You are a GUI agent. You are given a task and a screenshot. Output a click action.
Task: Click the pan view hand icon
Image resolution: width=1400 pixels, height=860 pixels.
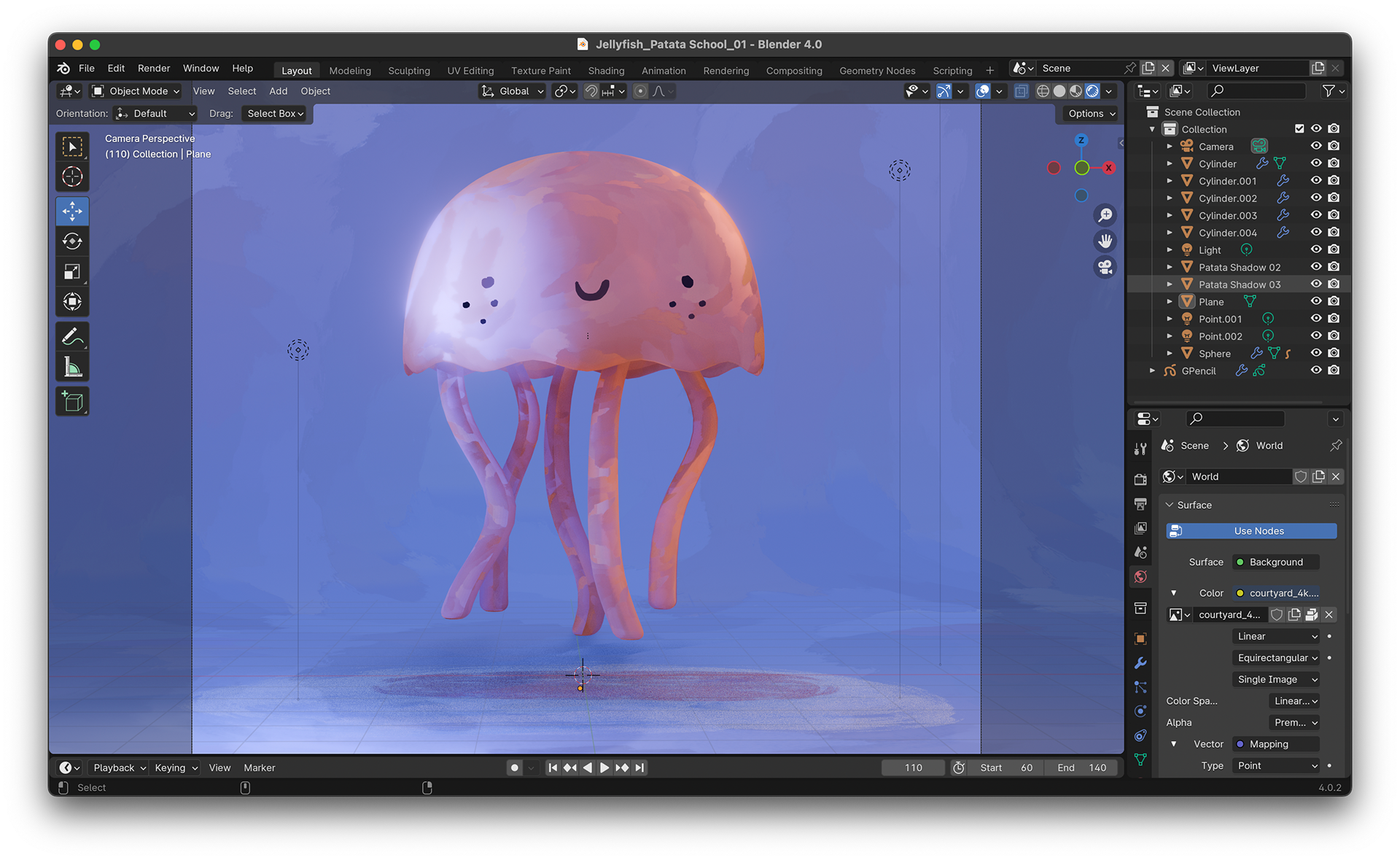coord(1105,241)
